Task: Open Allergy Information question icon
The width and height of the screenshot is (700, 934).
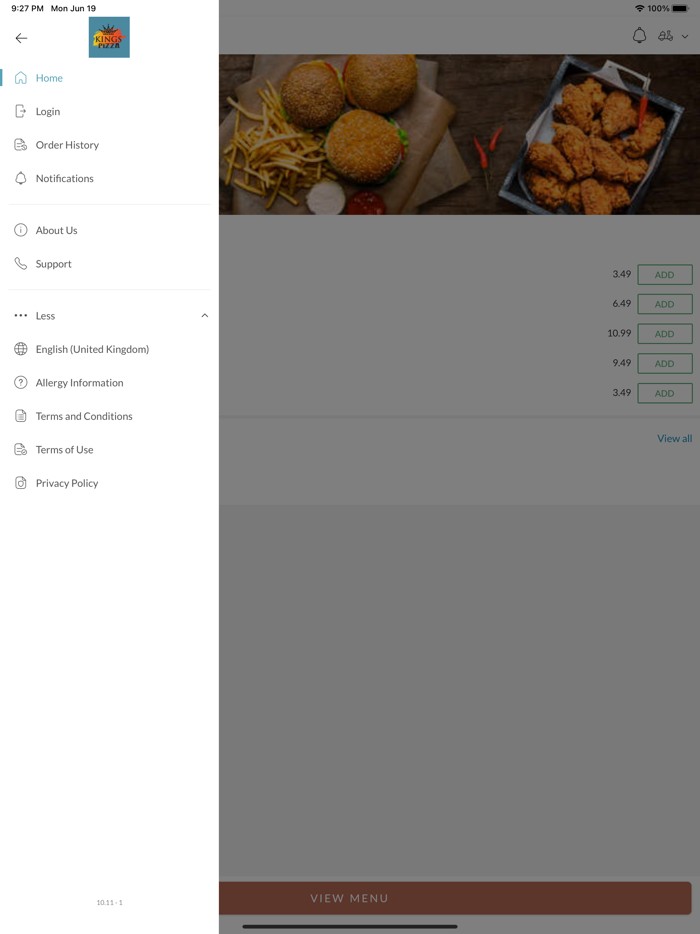Action: tap(21, 382)
